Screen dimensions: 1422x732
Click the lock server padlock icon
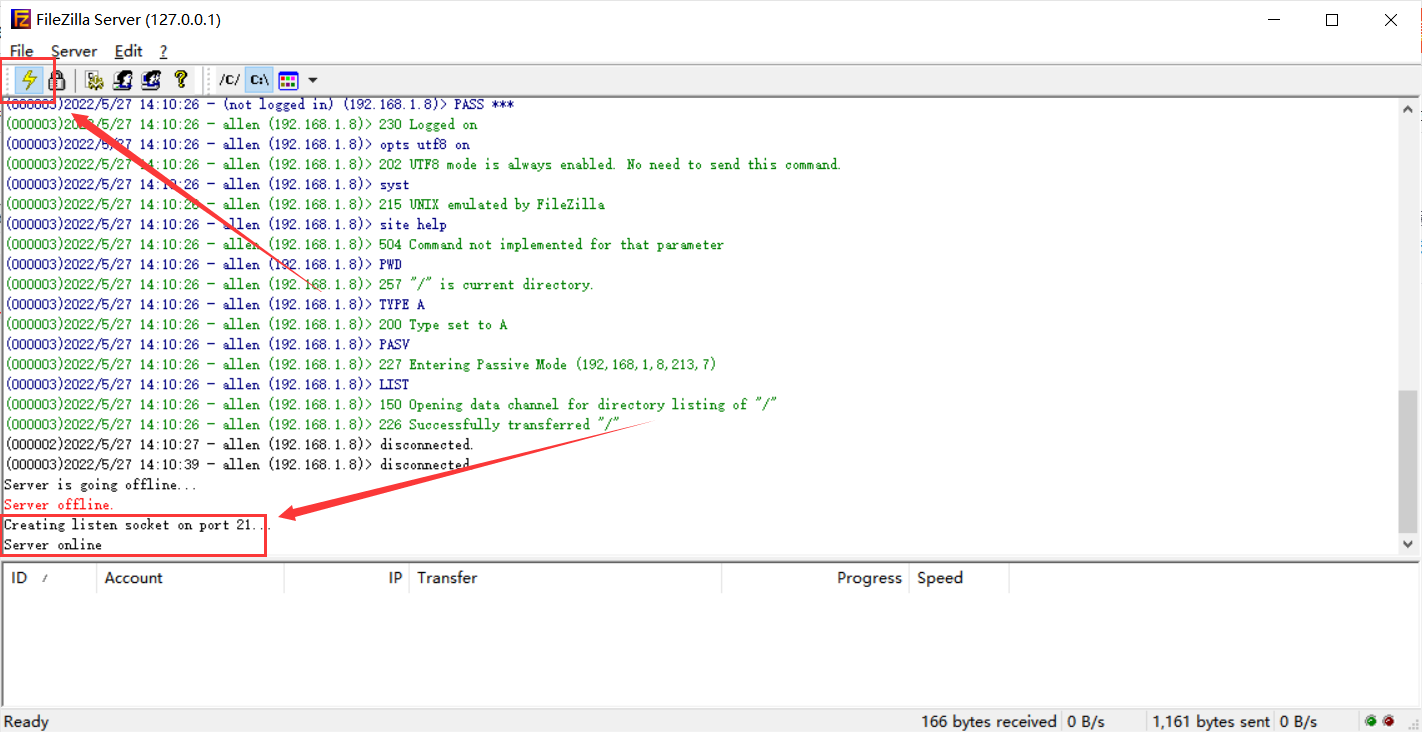coord(57,80)
